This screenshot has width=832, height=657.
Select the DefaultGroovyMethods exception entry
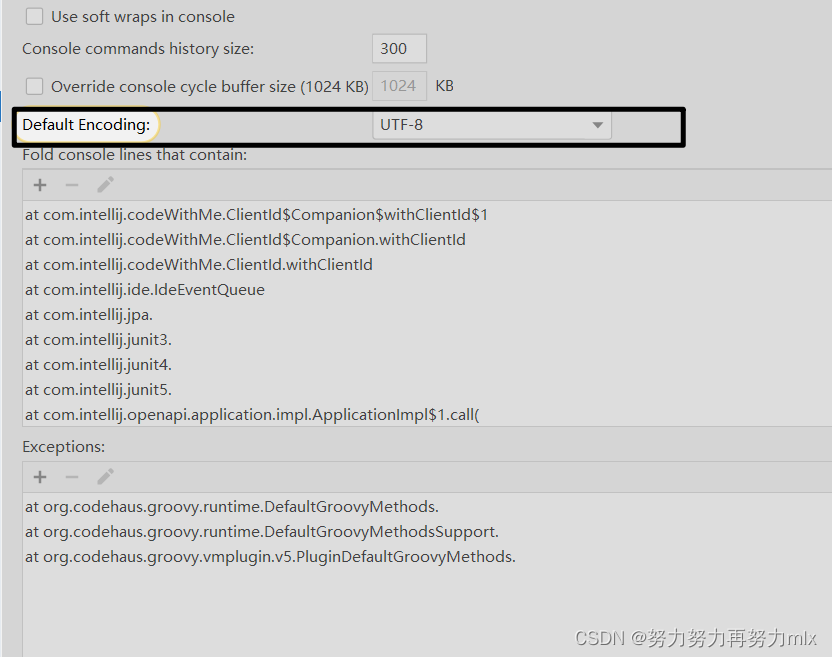231,506
